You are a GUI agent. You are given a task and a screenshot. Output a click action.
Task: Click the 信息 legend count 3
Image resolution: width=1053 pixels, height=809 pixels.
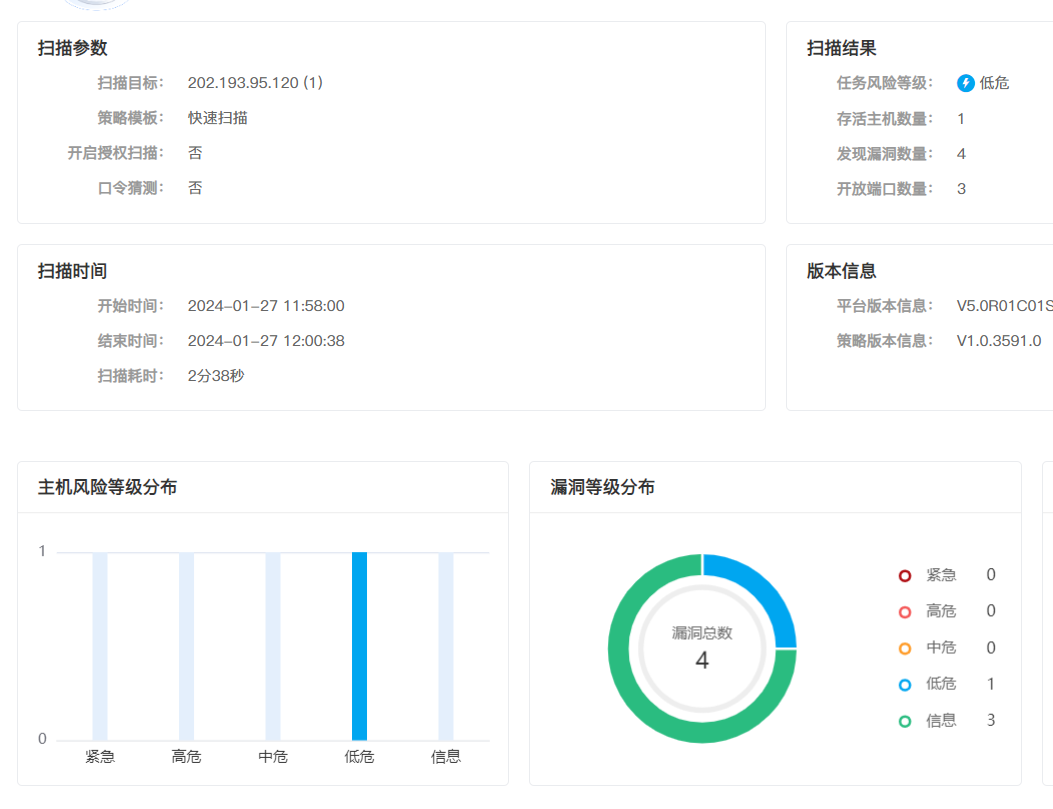click(x=991, y=720)
